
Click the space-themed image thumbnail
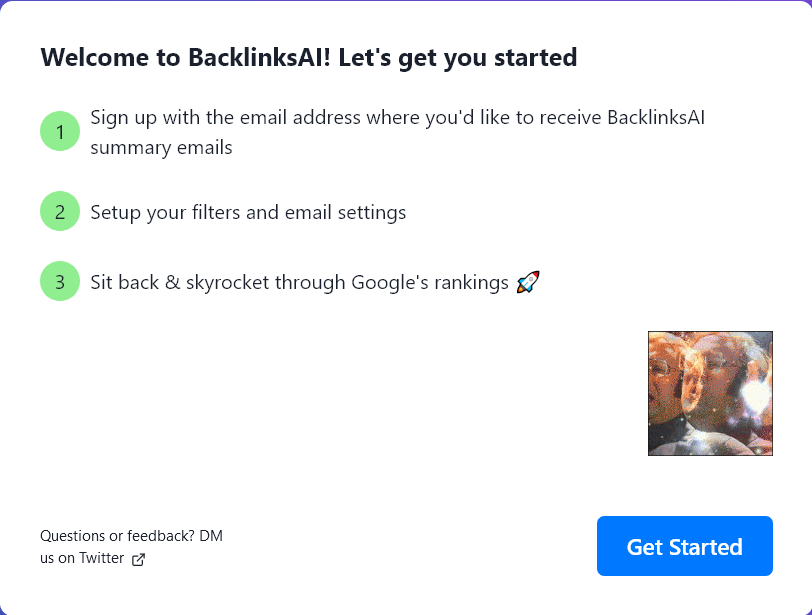710,393
